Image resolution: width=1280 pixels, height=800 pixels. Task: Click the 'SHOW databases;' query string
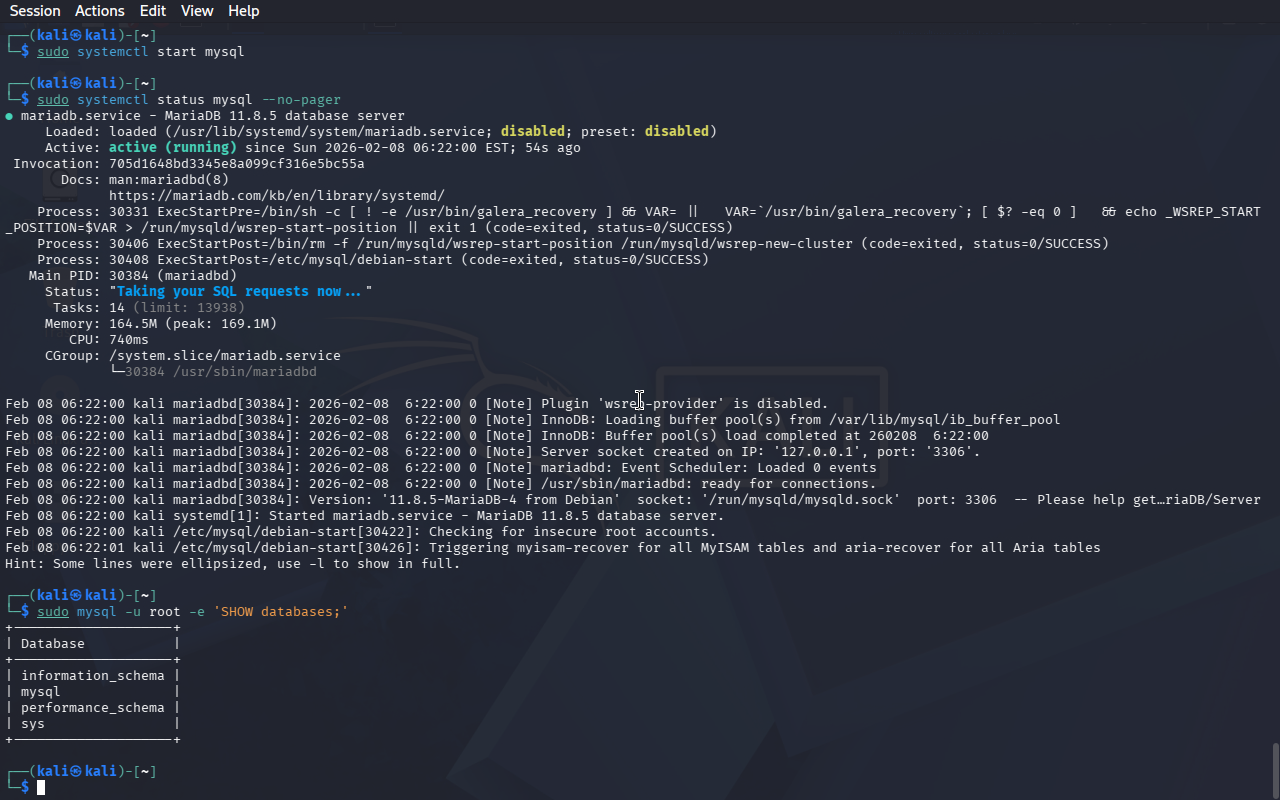[x=280, y=612]
